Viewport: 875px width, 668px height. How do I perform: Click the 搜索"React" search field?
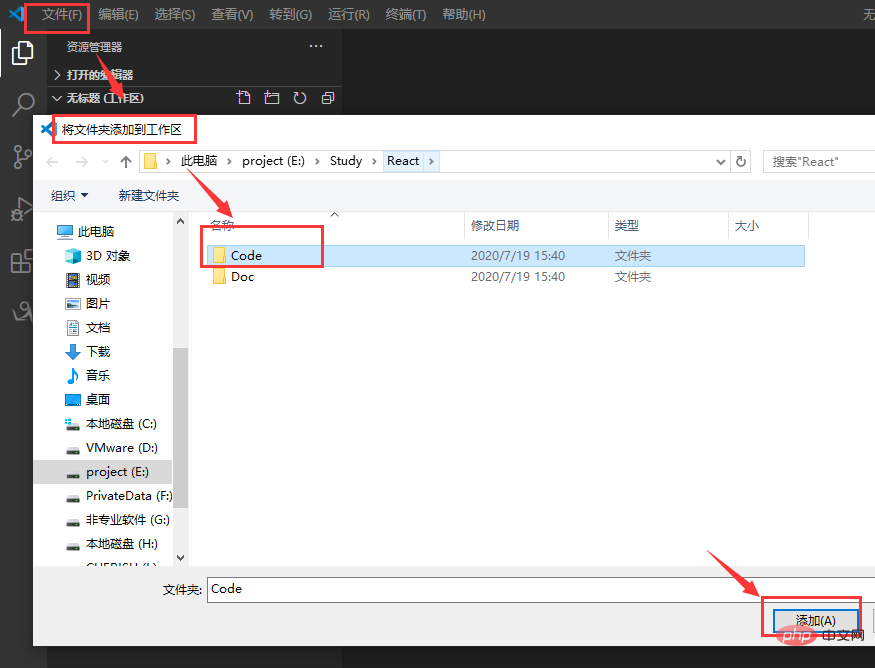pyautogui.click(x=819, y=162)
